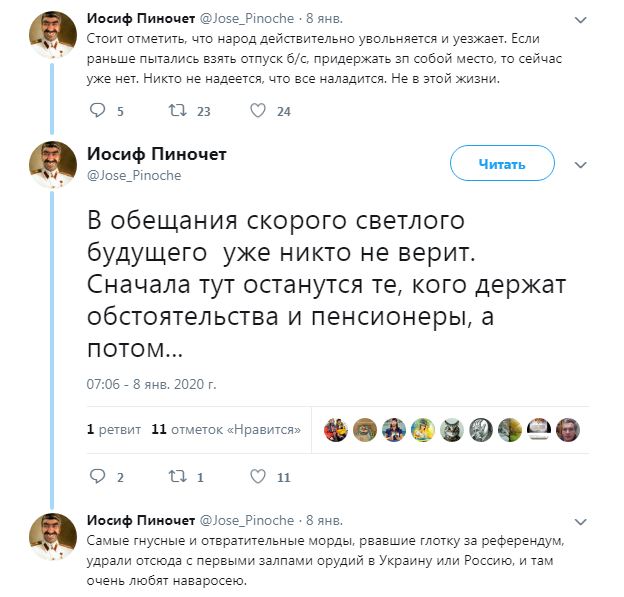Open the 07:06 - 8 янв. 2020 г. timestamp
The image size is (624, 597).
(x=152, y=383)
